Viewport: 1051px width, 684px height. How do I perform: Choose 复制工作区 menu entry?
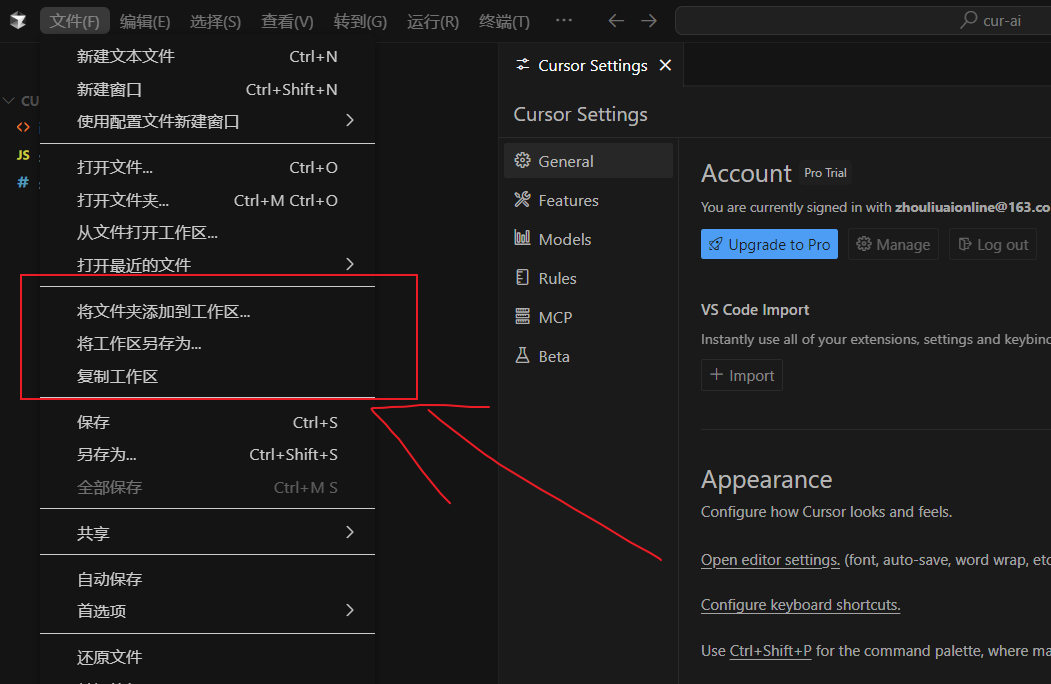(207, 376)
